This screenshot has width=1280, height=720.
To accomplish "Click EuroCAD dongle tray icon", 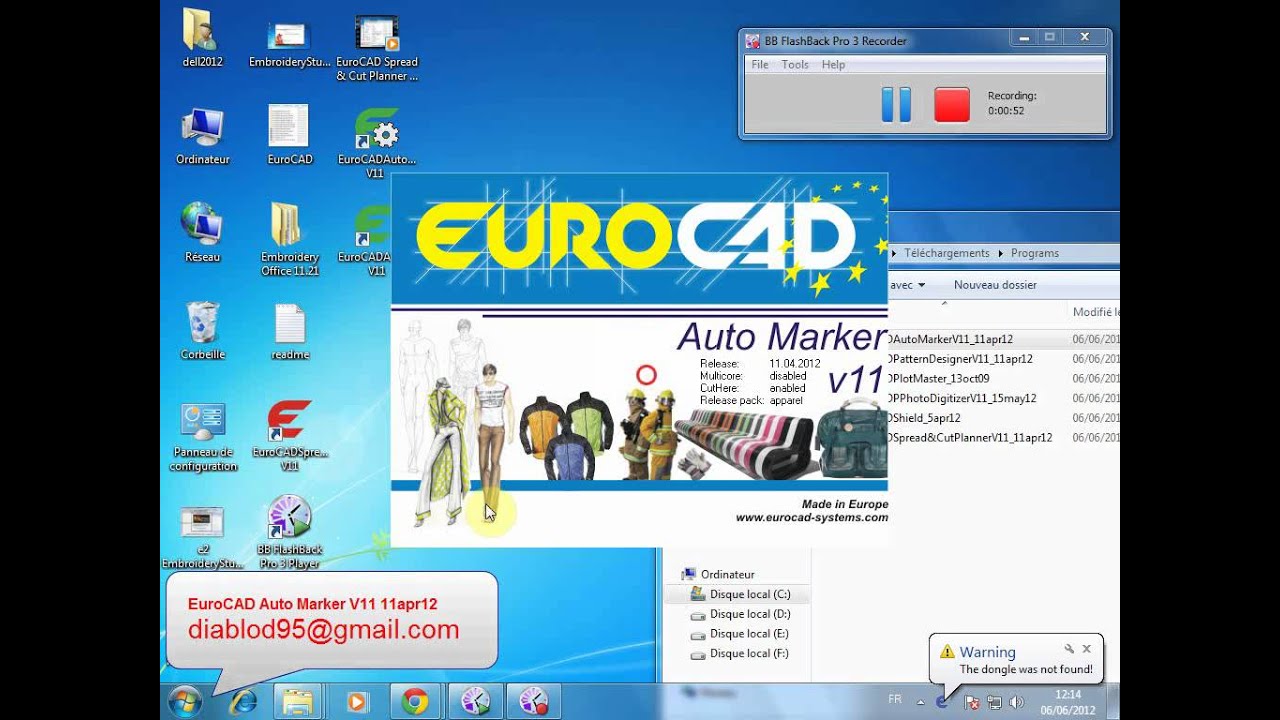I will [942, 702].
